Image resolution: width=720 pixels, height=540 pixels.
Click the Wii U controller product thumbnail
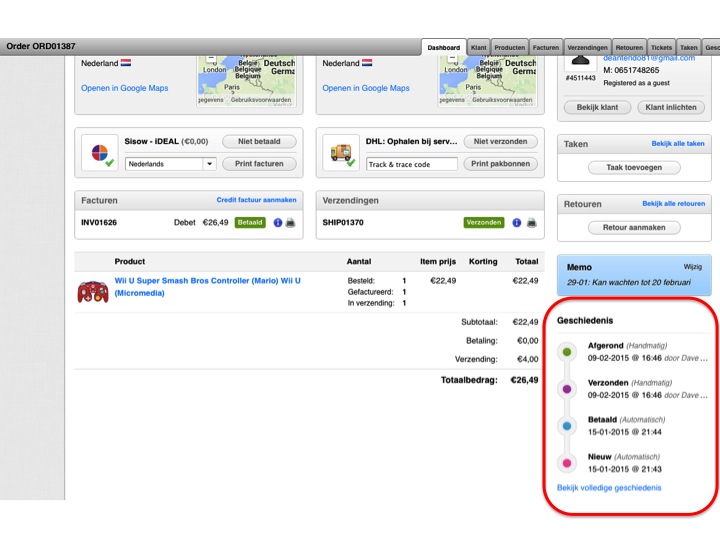pyautogui.click(x=93, y=291)
